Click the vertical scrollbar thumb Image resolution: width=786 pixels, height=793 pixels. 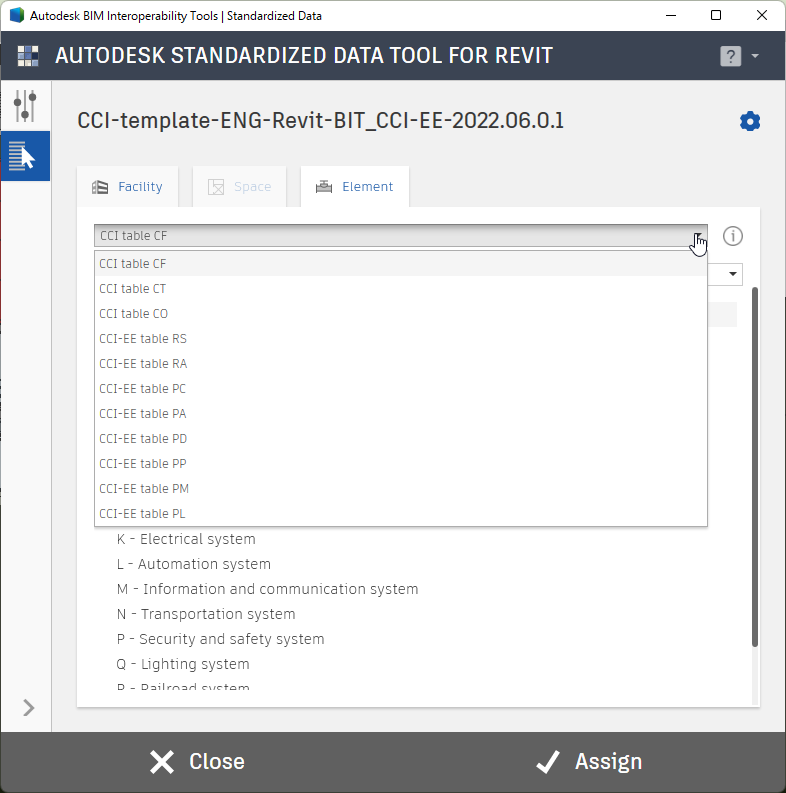[x=755, y=466]
